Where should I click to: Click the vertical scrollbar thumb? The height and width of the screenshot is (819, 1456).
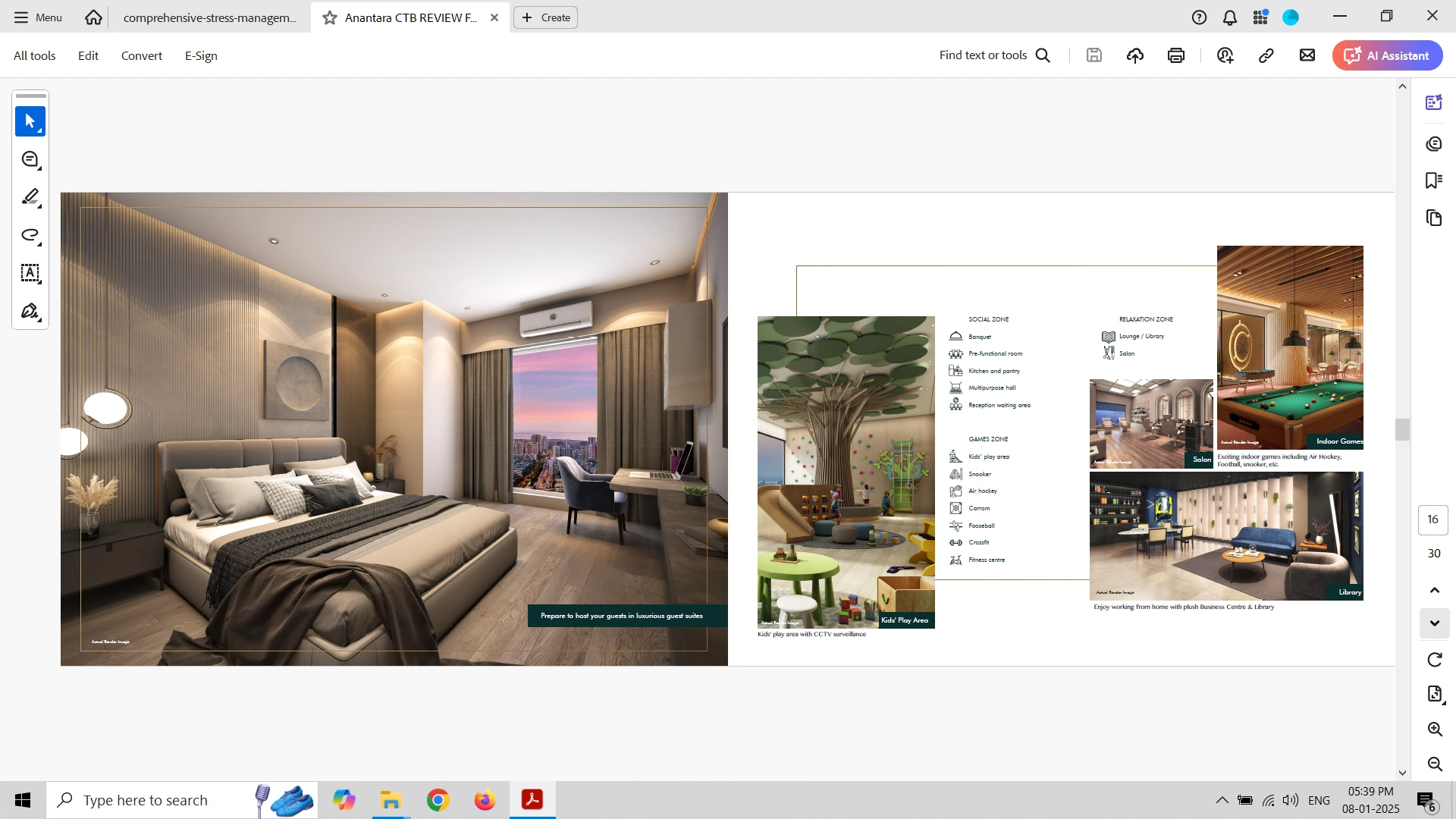pos(1402,429)
